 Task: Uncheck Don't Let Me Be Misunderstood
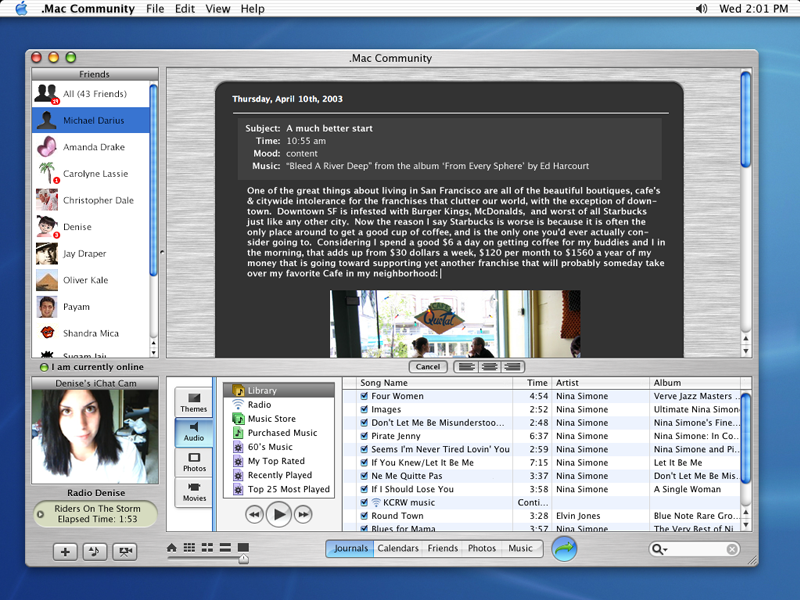pos(364,422)
